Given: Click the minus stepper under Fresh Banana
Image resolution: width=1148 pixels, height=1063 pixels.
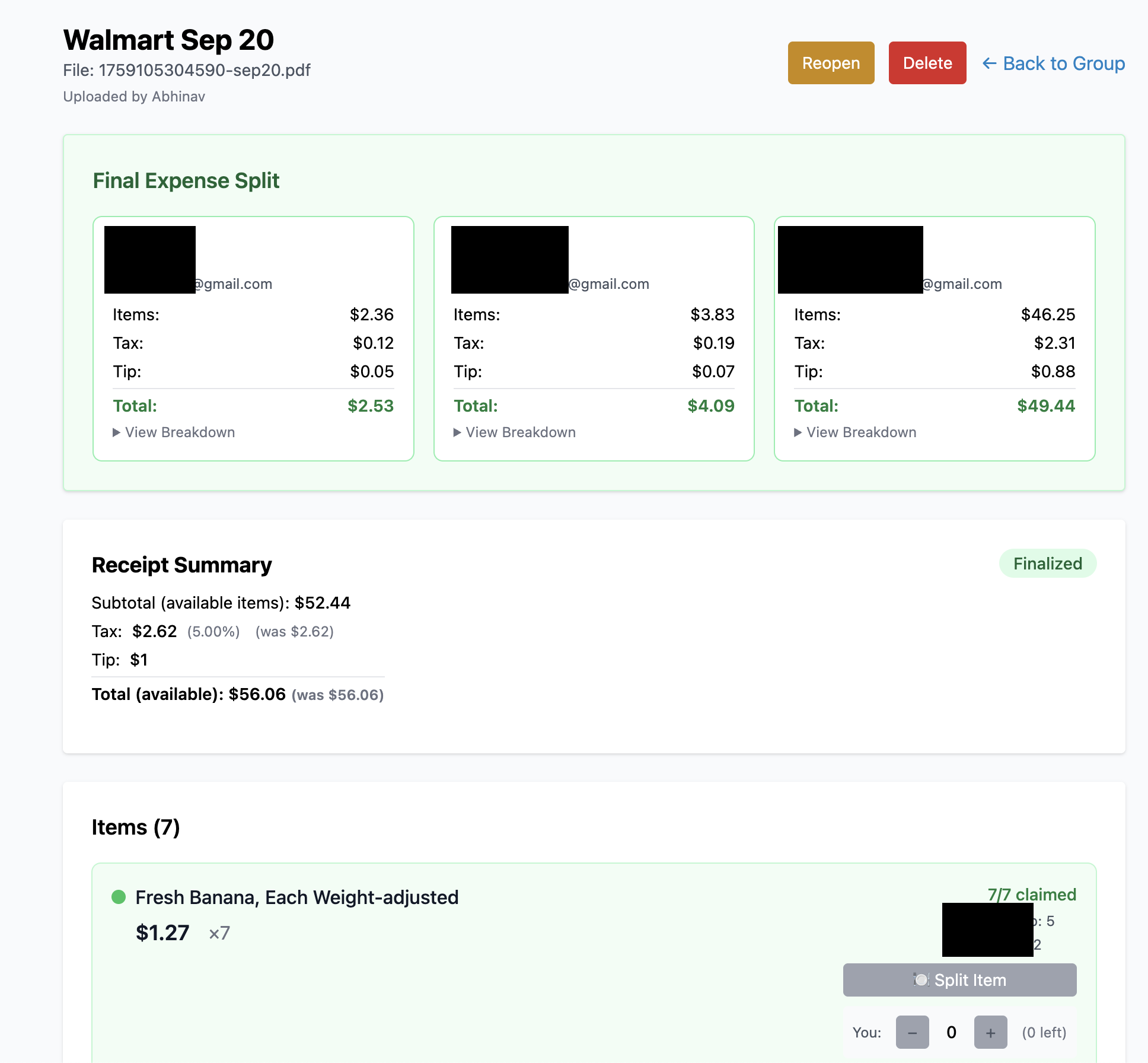Looking at the screenshot, I should tap(912, 1032).
